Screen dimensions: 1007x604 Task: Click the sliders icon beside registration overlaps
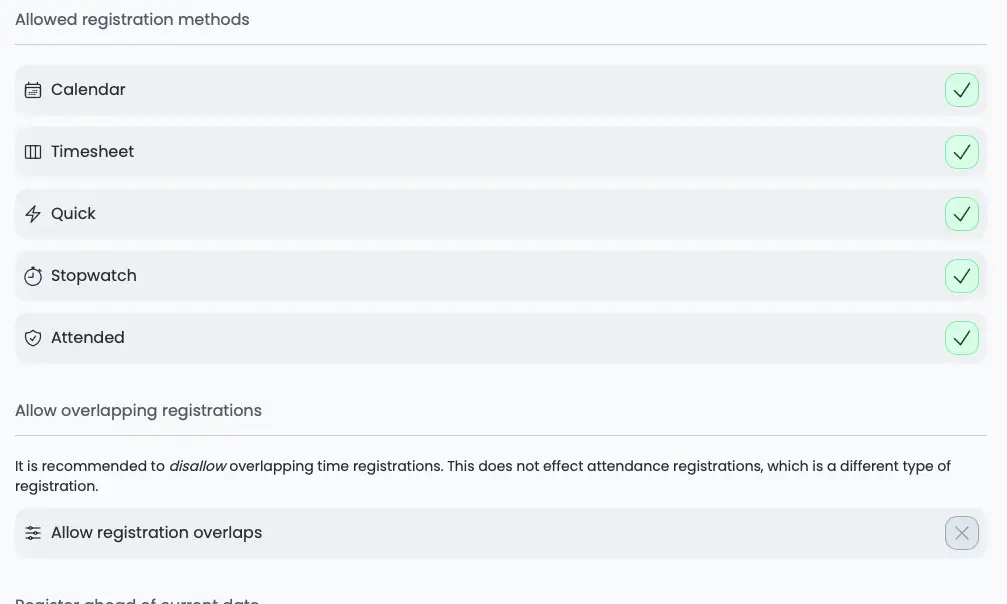[x=33, y=533]
